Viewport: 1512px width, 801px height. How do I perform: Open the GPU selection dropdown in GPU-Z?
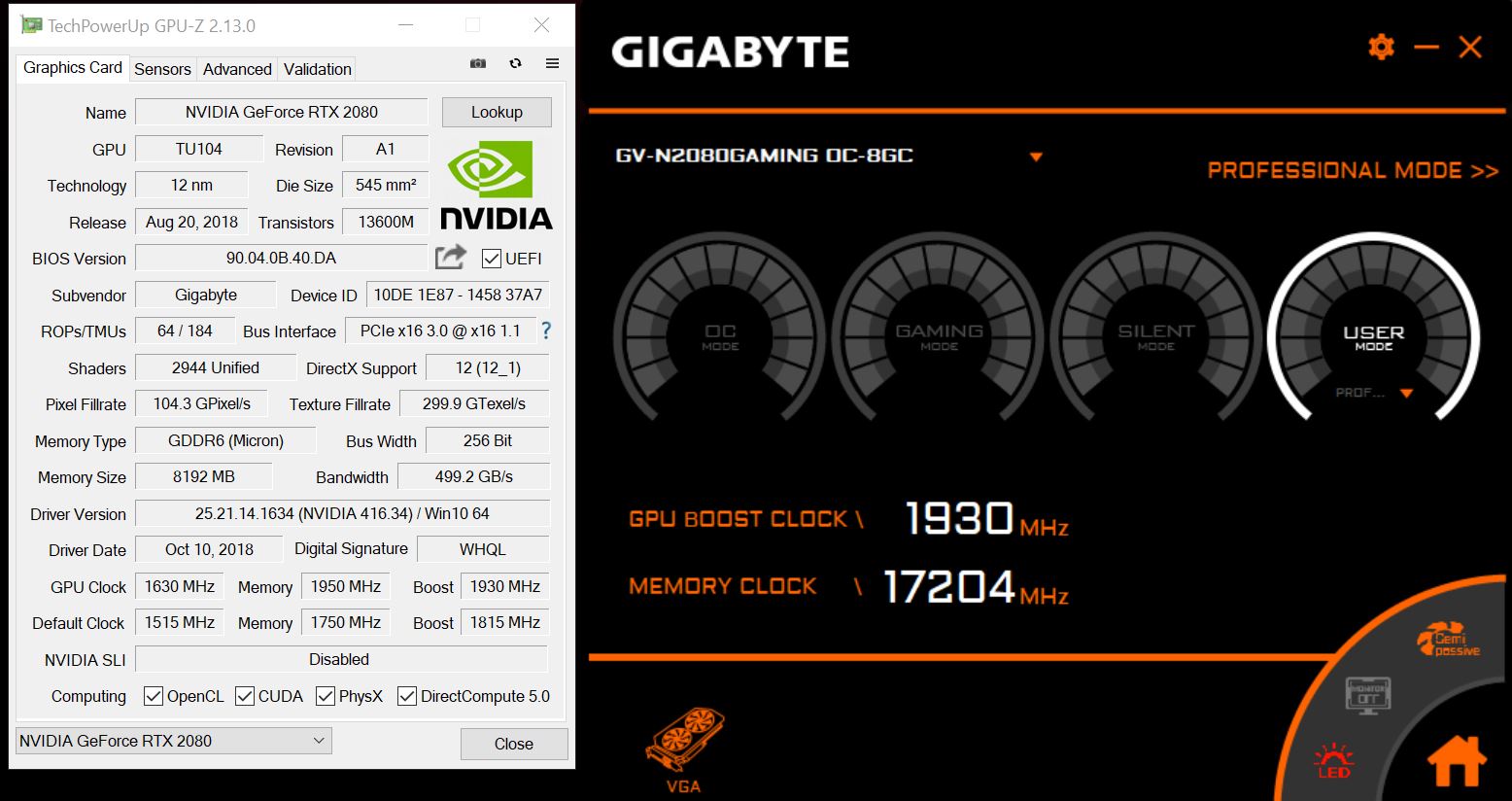174,741
